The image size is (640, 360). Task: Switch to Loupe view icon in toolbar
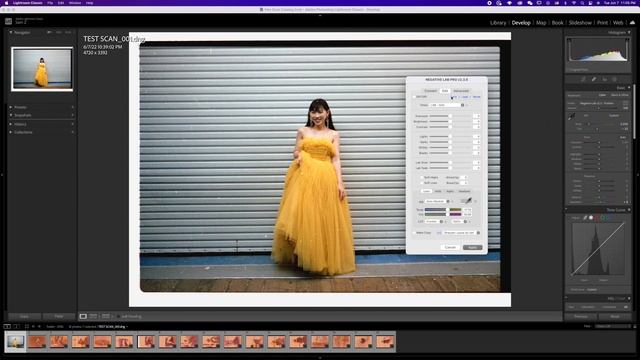[83, 316]
